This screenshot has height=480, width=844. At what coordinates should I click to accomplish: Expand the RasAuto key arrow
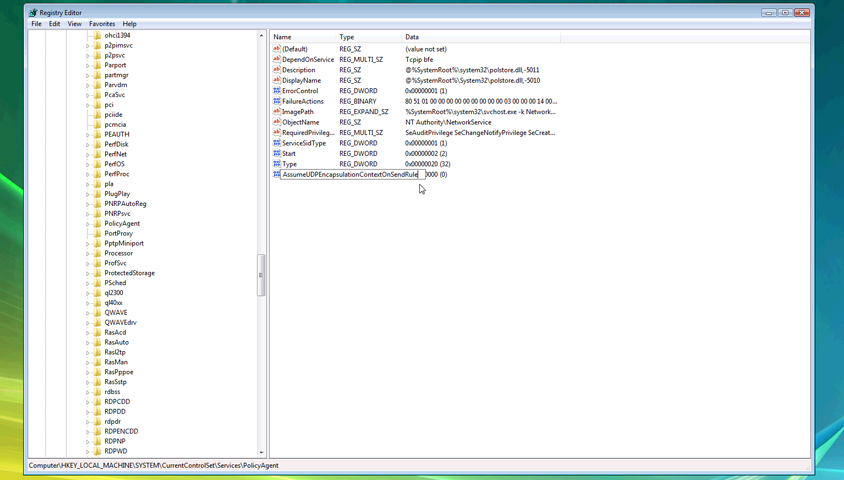[88, 342]
